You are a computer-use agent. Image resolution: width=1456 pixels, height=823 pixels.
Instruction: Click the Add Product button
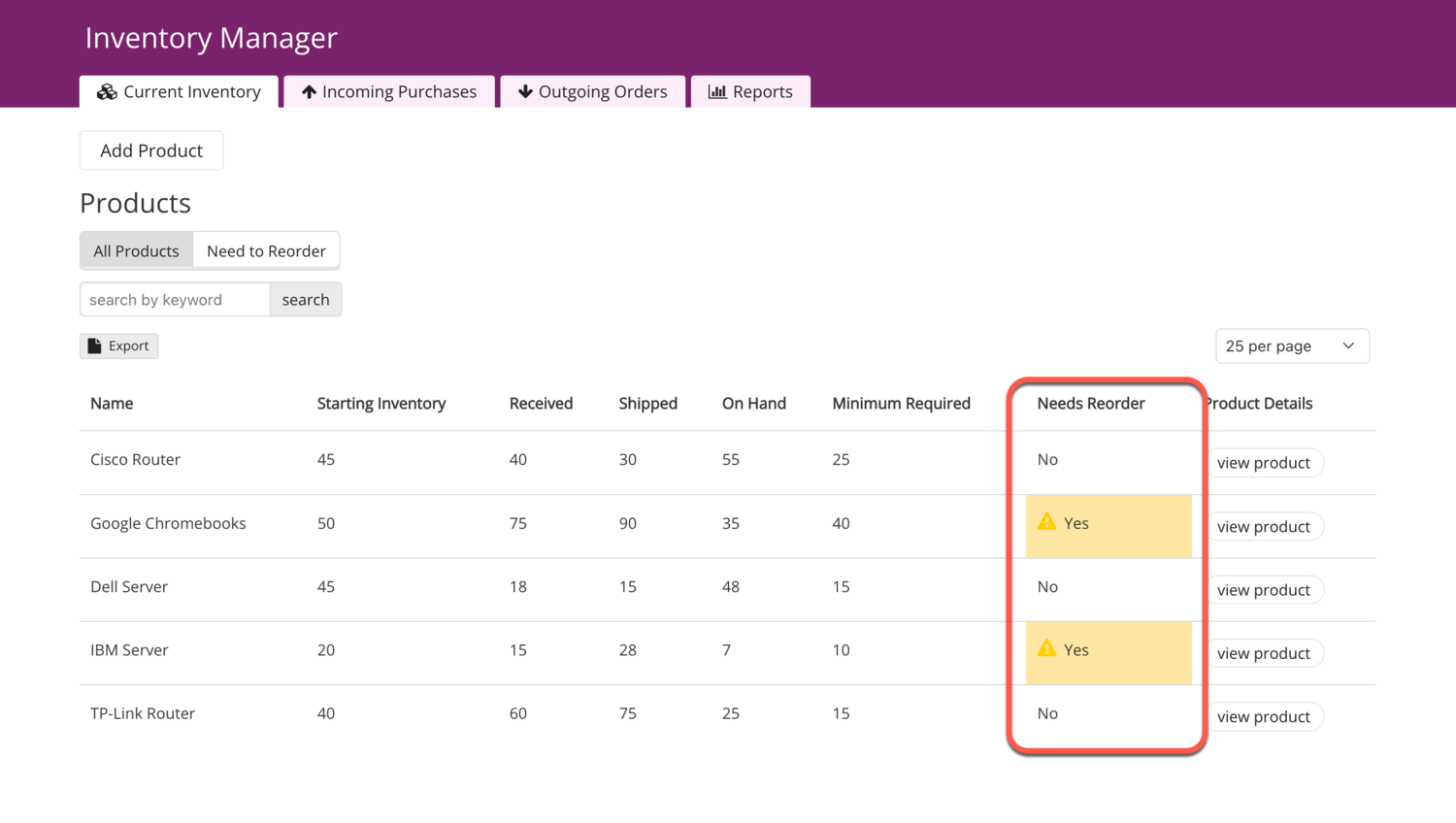point(150,150)
